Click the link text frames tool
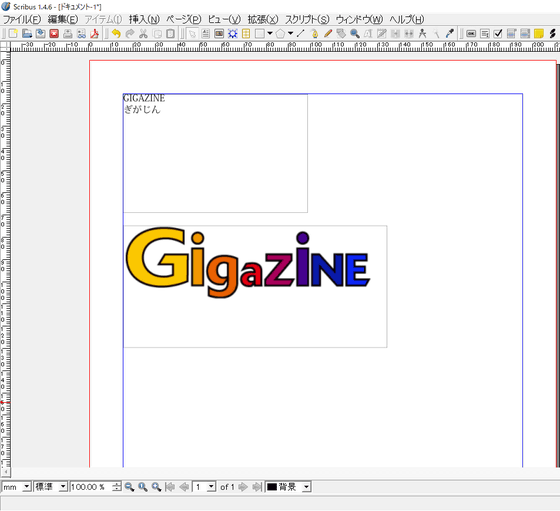Viewport: 560px width, 511px height. tap(395, 34)
